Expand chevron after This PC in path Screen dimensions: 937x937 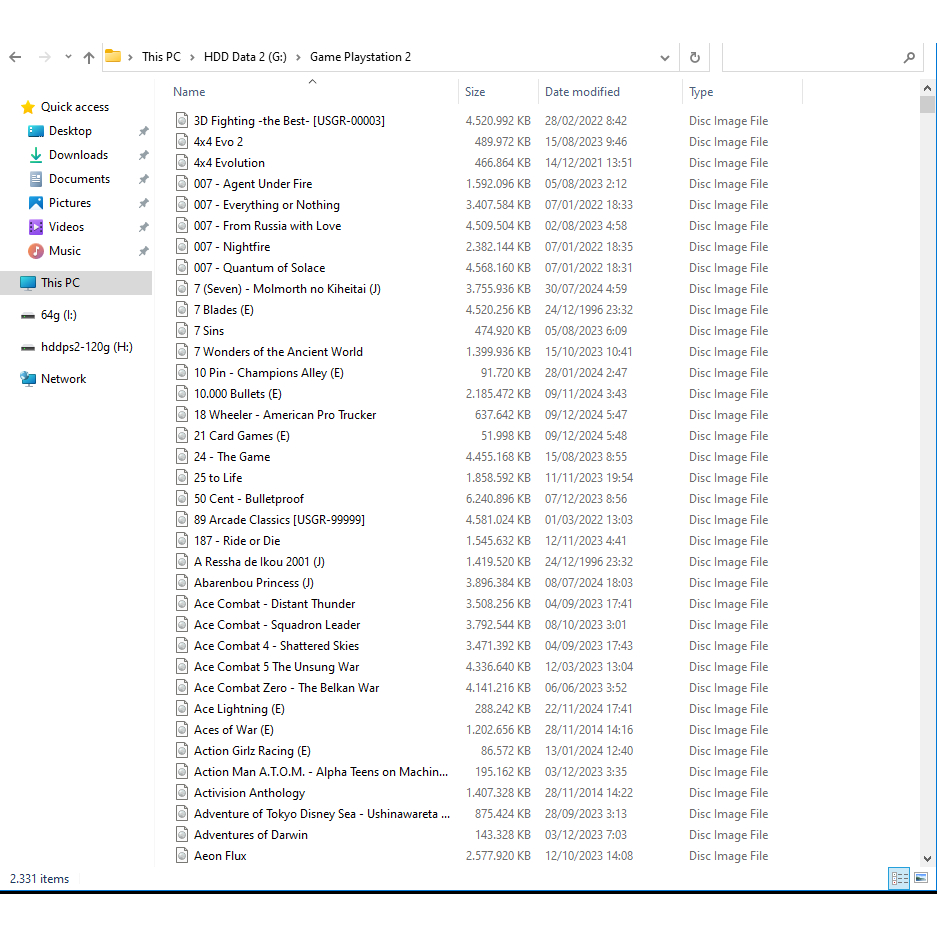click(x=192, y=57)
